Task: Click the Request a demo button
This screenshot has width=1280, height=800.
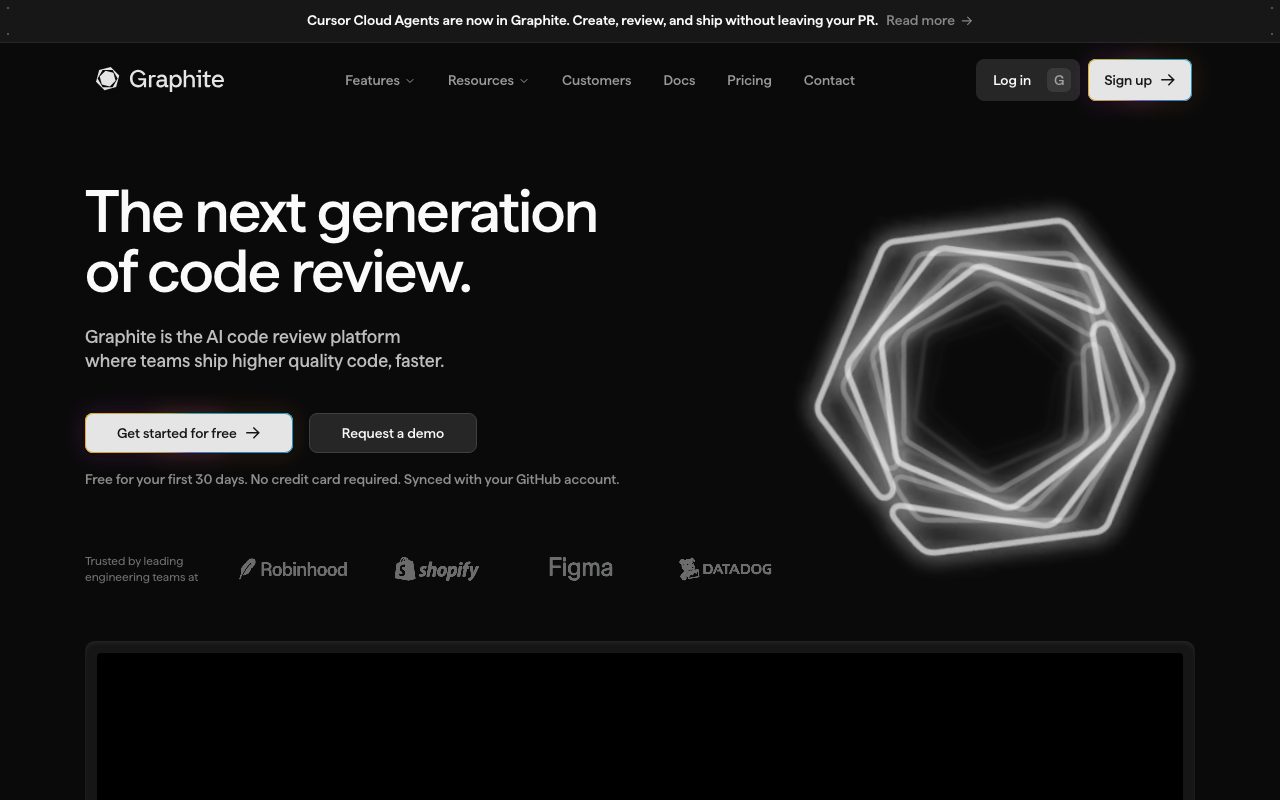Action: [x=393, y=433]
